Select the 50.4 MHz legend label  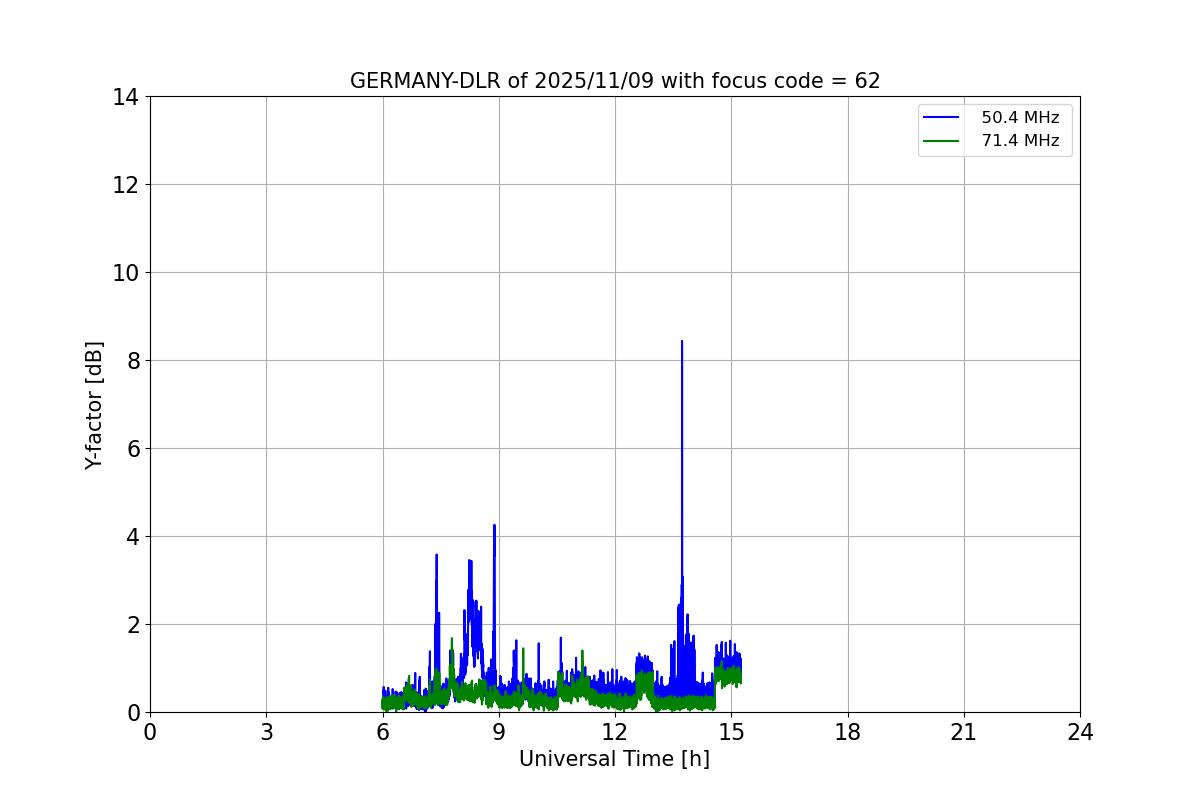1020,118
